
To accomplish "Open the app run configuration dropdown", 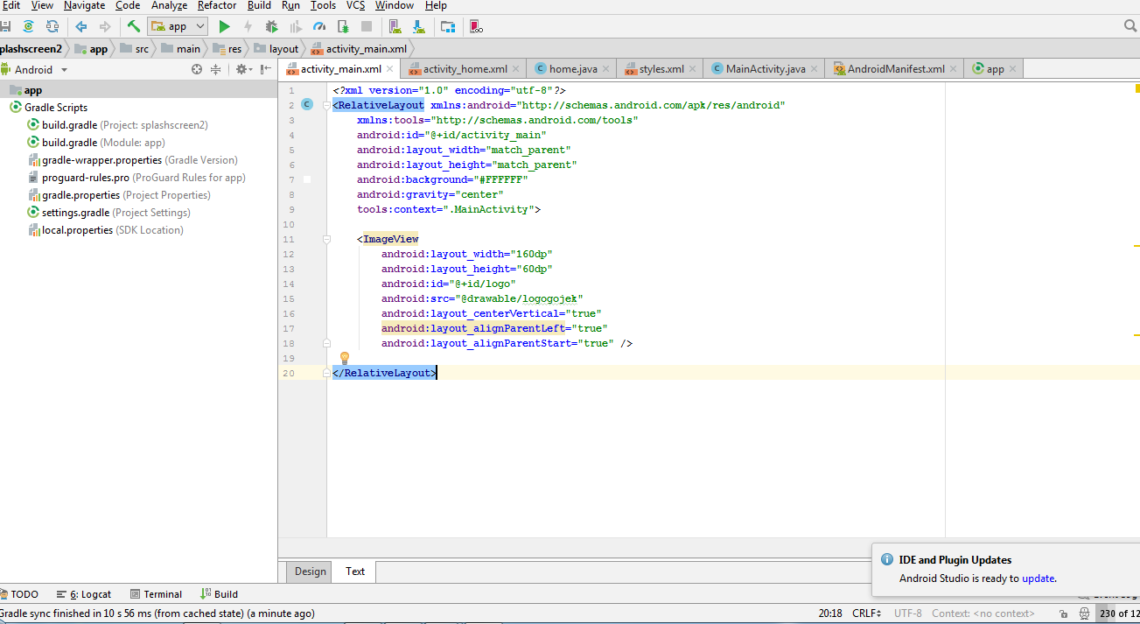I will point(177,26).
